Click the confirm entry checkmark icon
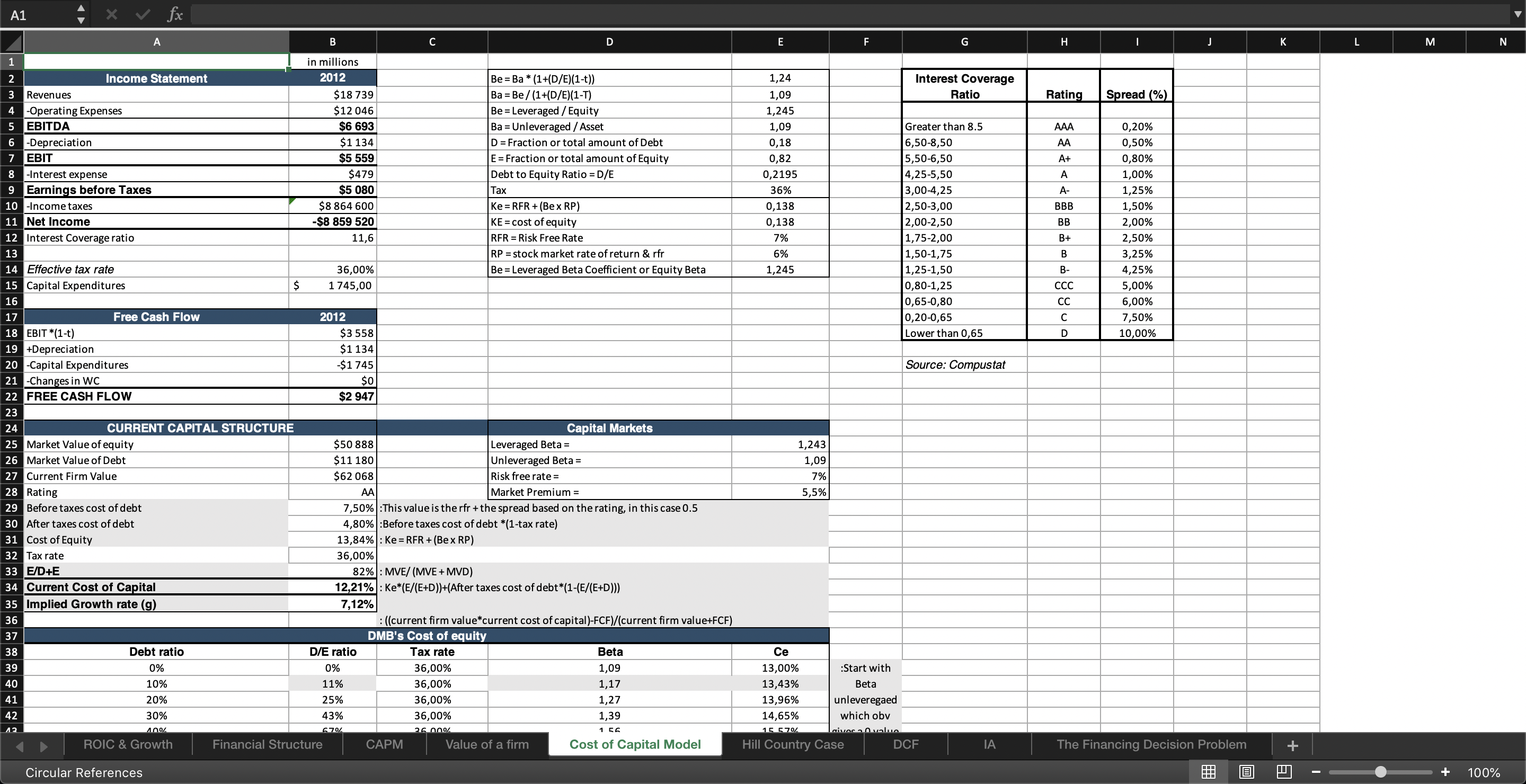 point(142,15)
